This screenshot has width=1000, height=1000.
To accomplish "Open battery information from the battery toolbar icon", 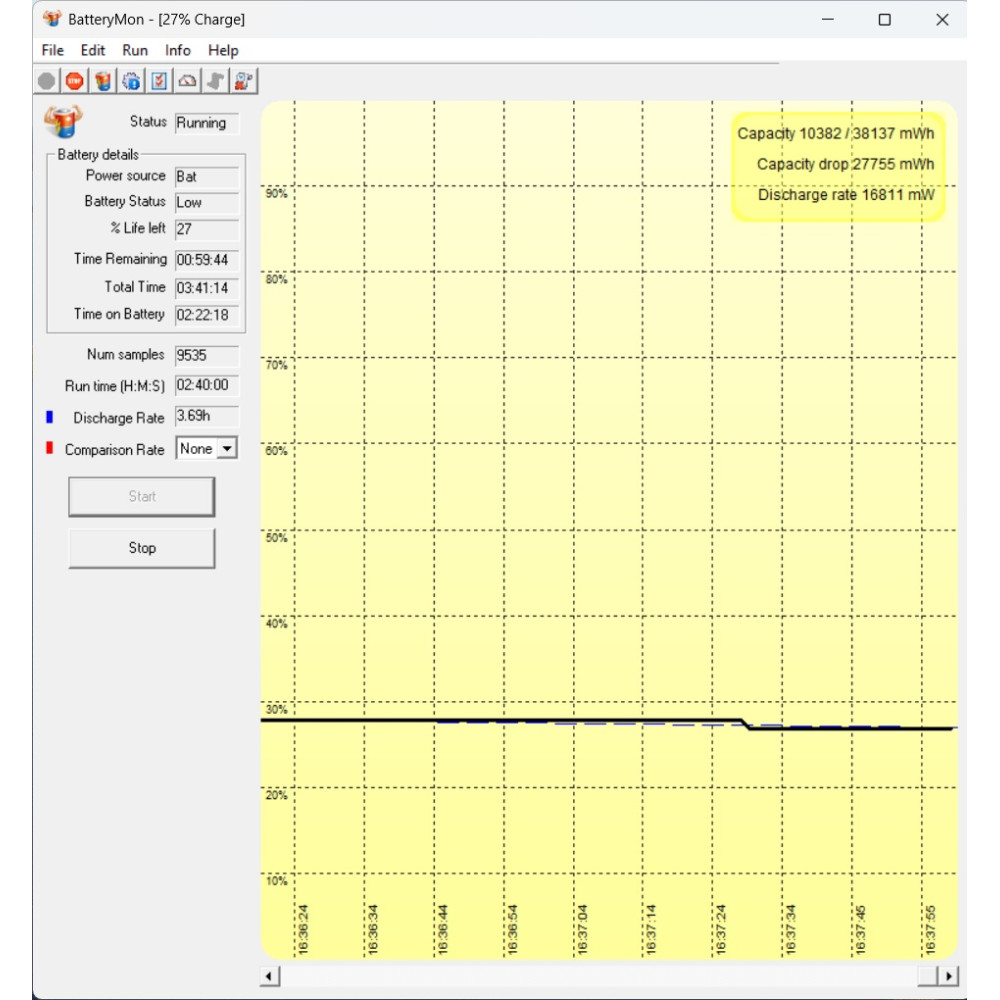I will [x=103, y=81].
